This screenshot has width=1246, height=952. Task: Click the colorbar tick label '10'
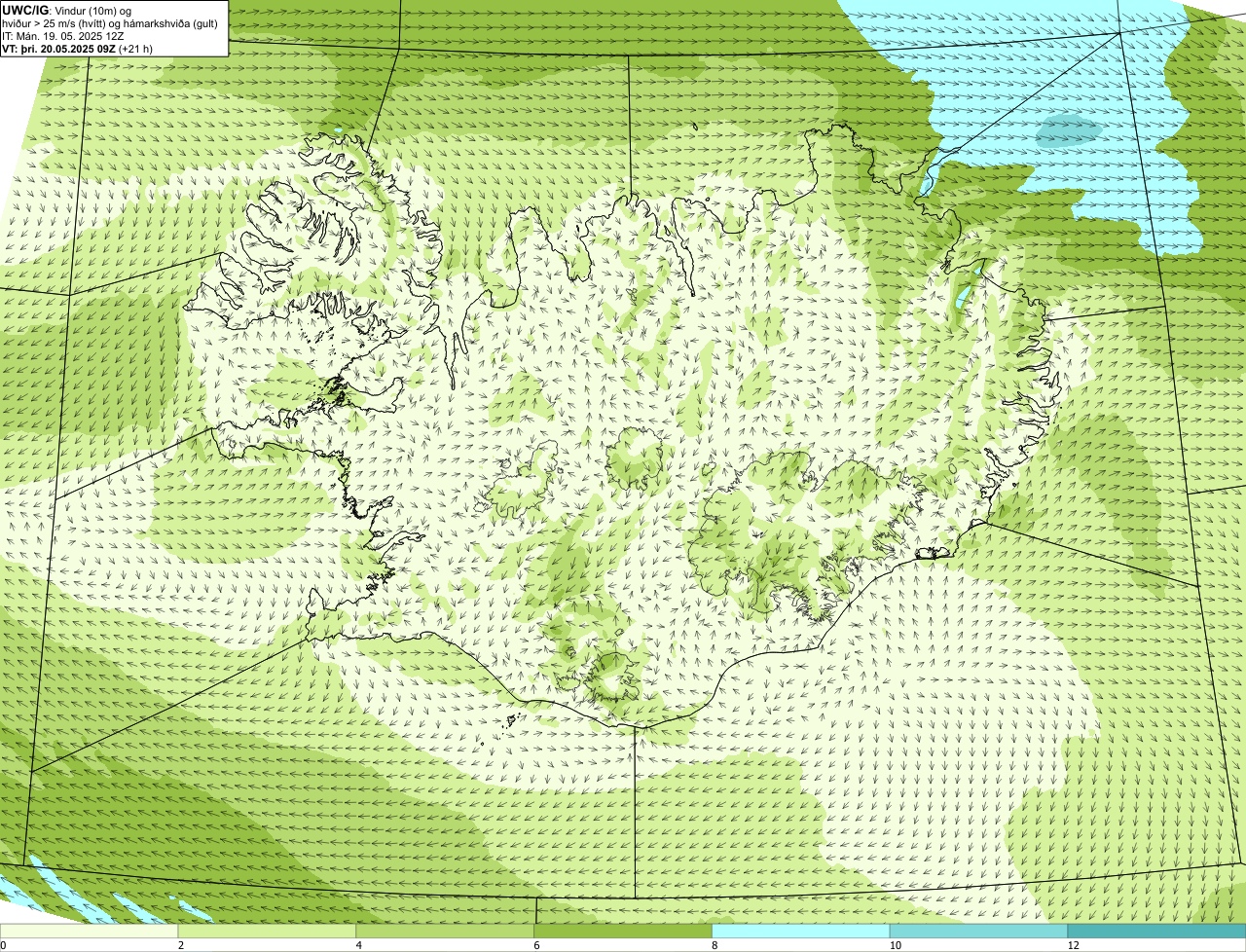[894, 945]
